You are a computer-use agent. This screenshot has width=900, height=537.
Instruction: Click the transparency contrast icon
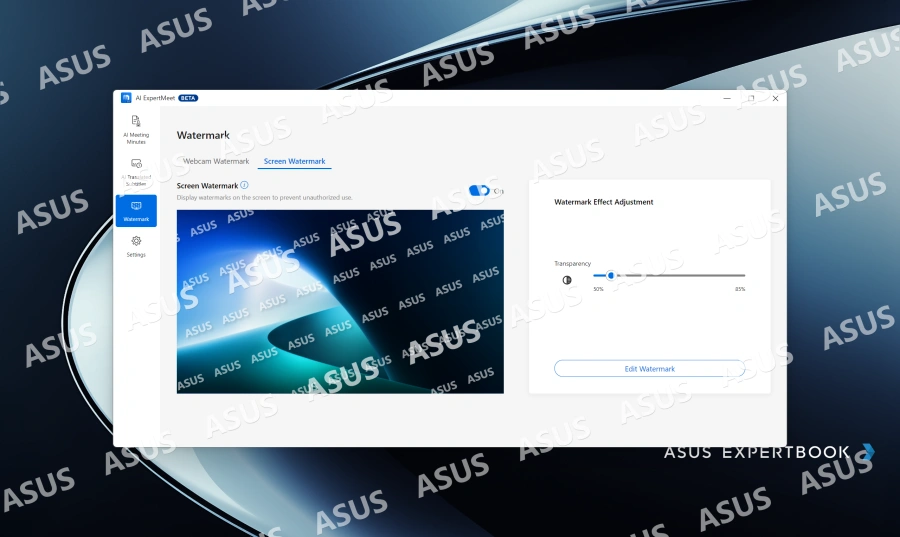point(567,280)
